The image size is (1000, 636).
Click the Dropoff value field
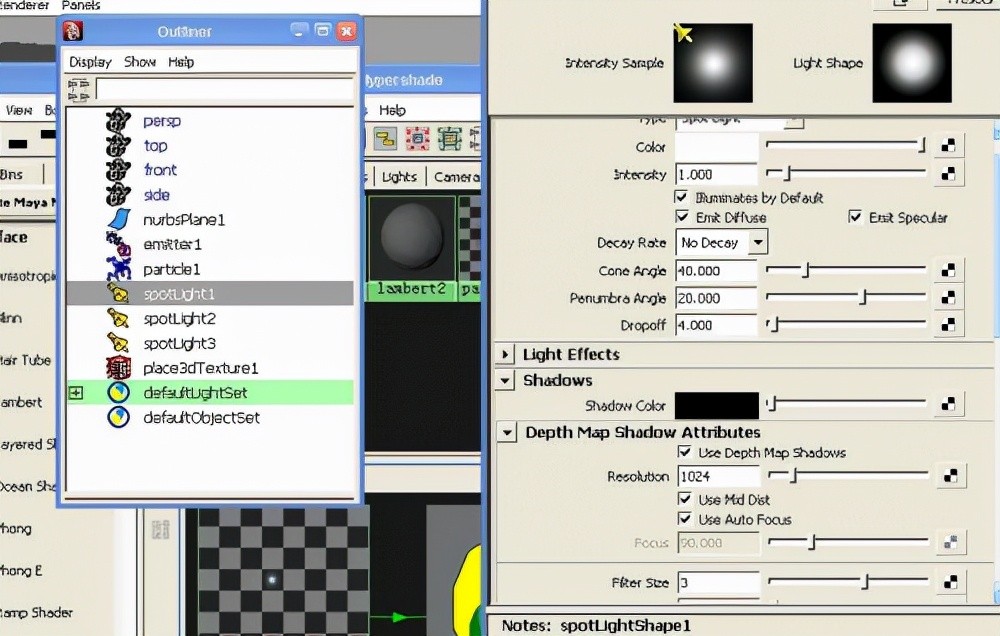(x=716, y=325)
